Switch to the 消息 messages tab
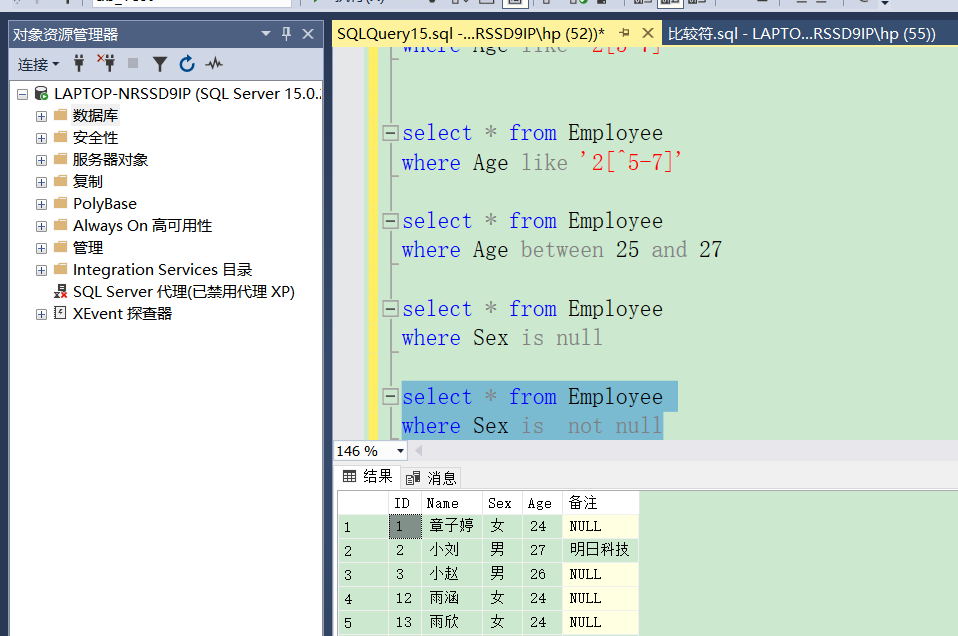958x636 pixels. point(431,478)
